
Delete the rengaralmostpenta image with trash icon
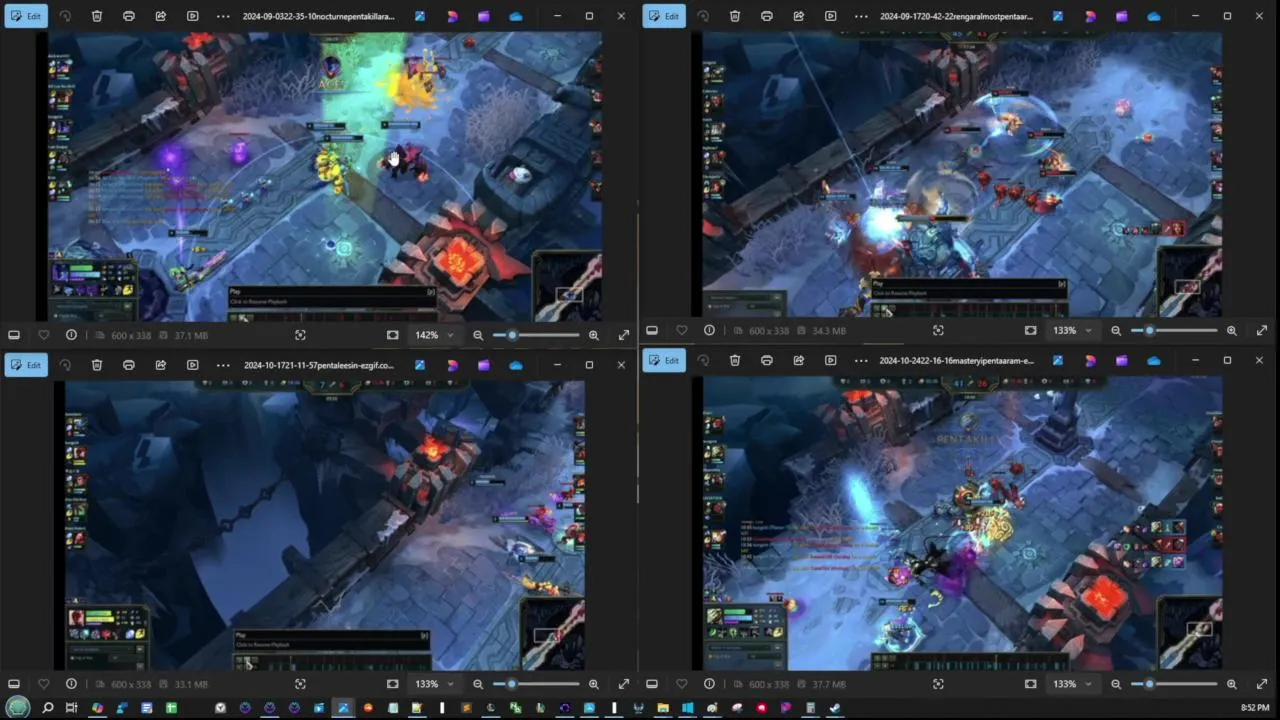pyautogui.click(x=734, y=16)
